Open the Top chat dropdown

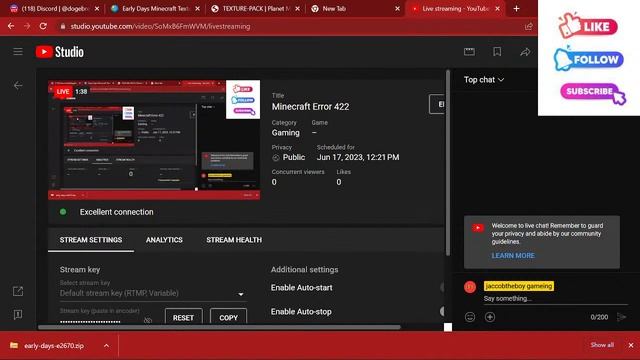[x=484, y=80]
